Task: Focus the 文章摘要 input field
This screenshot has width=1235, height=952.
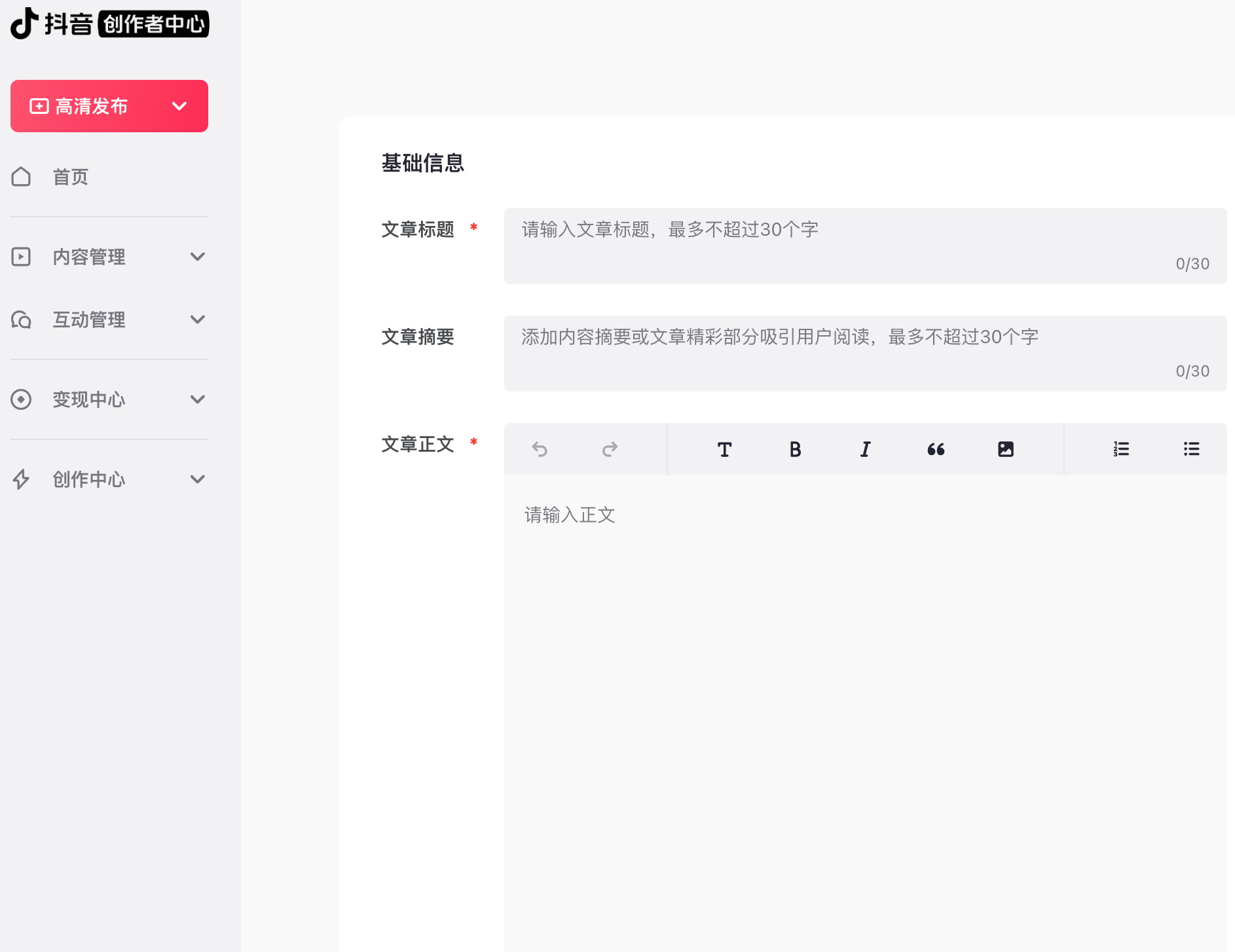Action: pos(865,354)
